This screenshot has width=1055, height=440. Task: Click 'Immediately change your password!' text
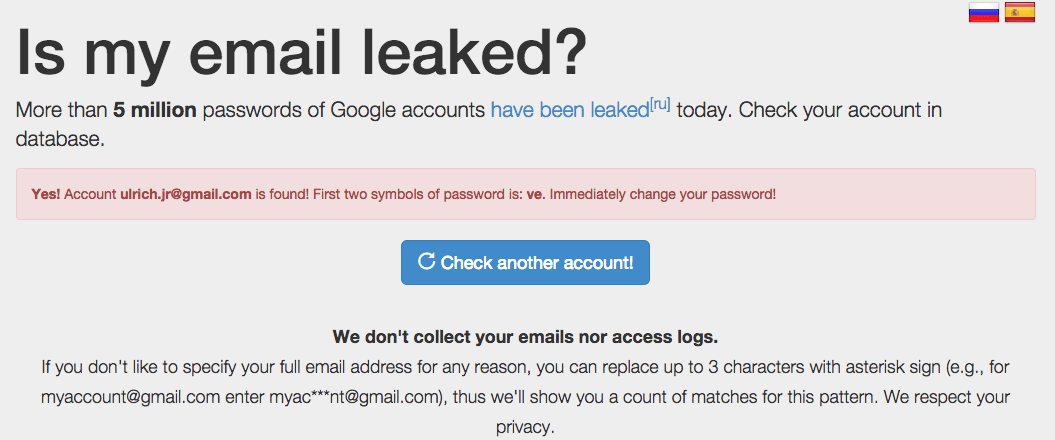(x=662, y=194)
